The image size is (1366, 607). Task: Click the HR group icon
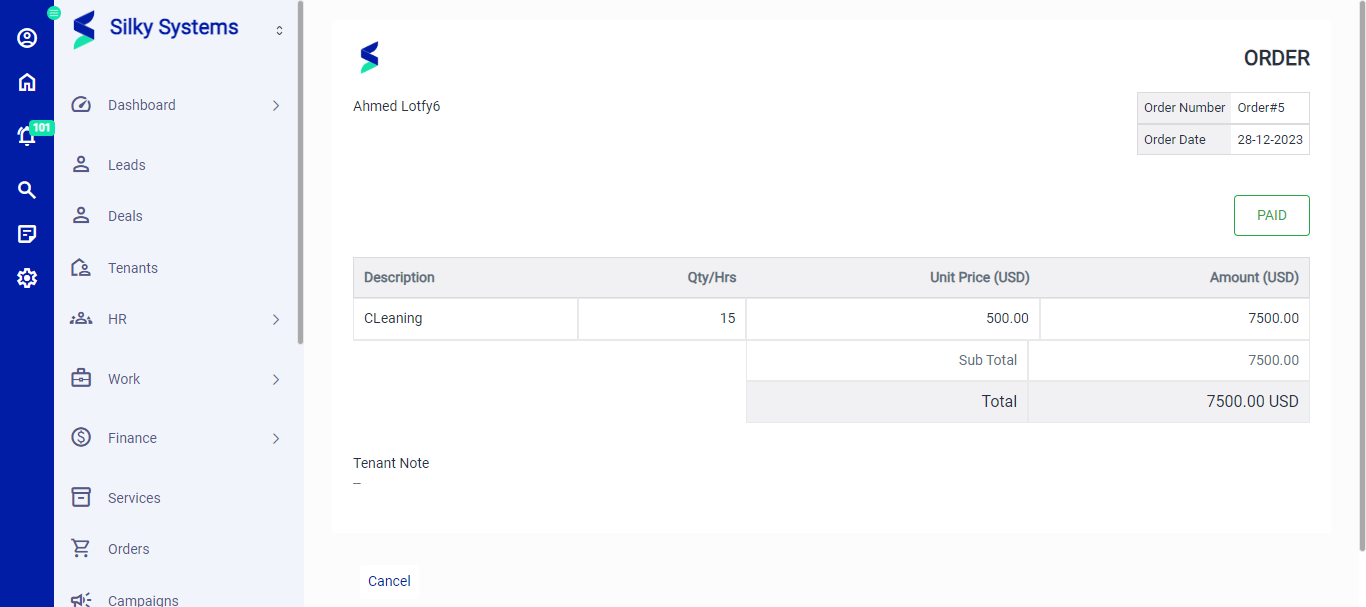[81, 319]
